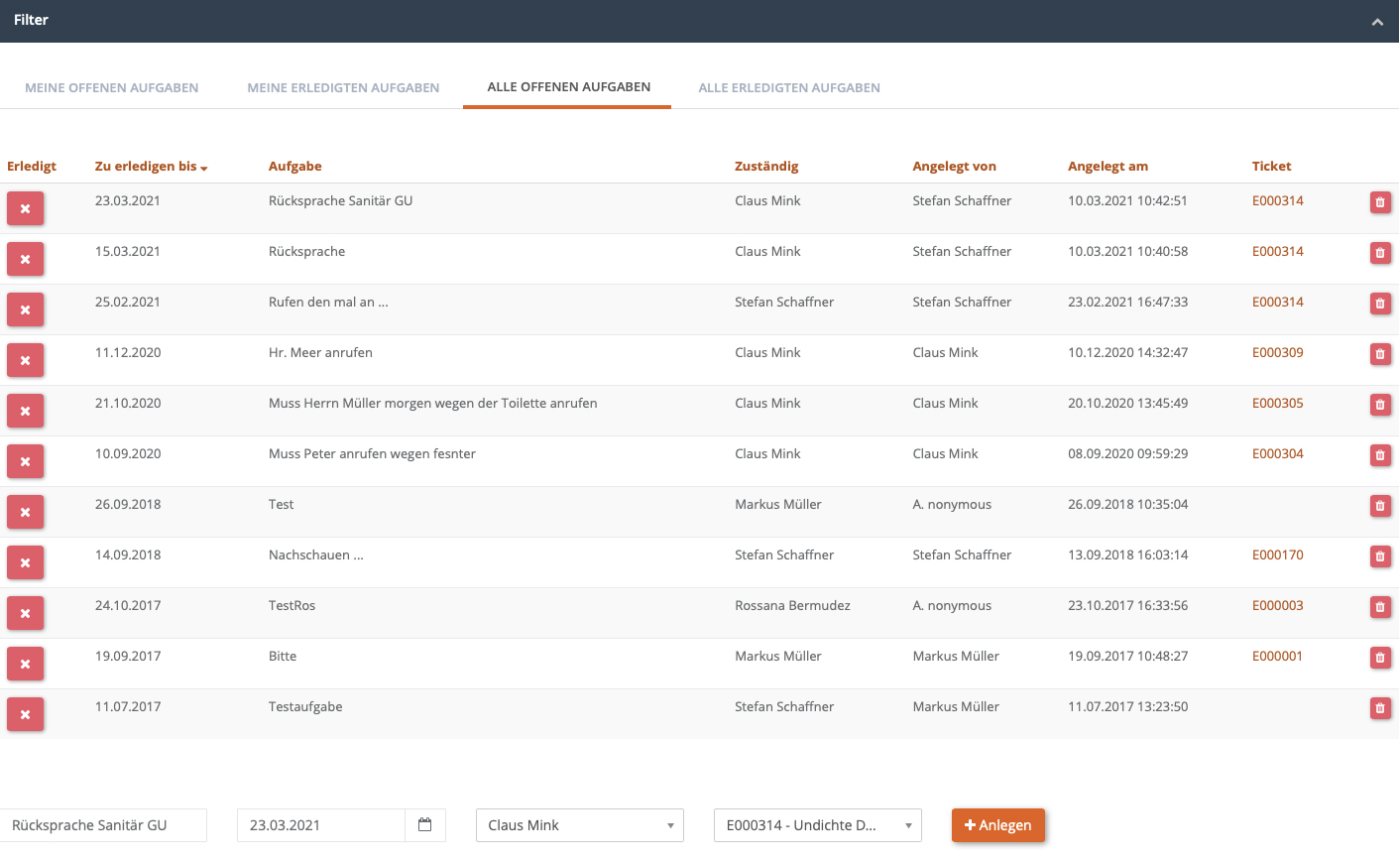Delete the task about Herrn Müller's Toilette
Image resolution: width=1400 pixels, height=861 pixels.
(x=1380, y=405)
